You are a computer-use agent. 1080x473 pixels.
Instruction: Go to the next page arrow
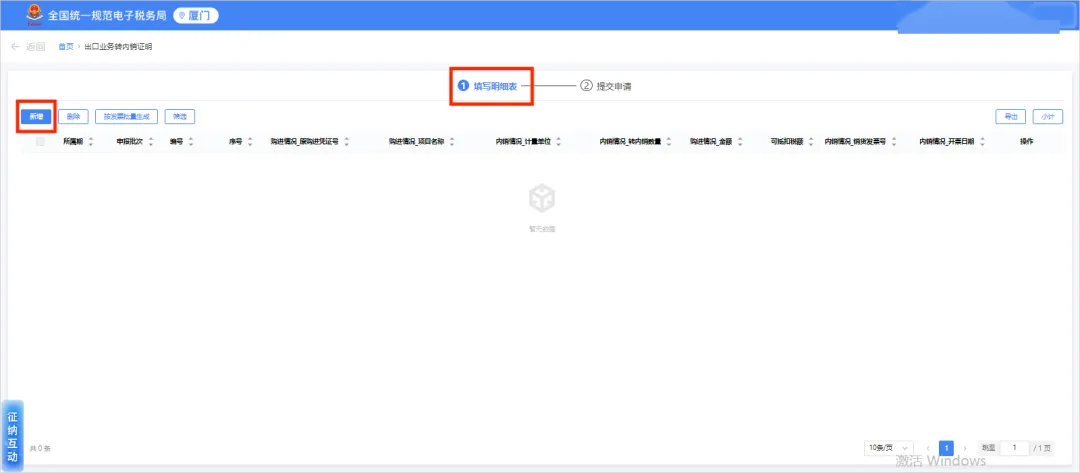(x=964, y=448)
